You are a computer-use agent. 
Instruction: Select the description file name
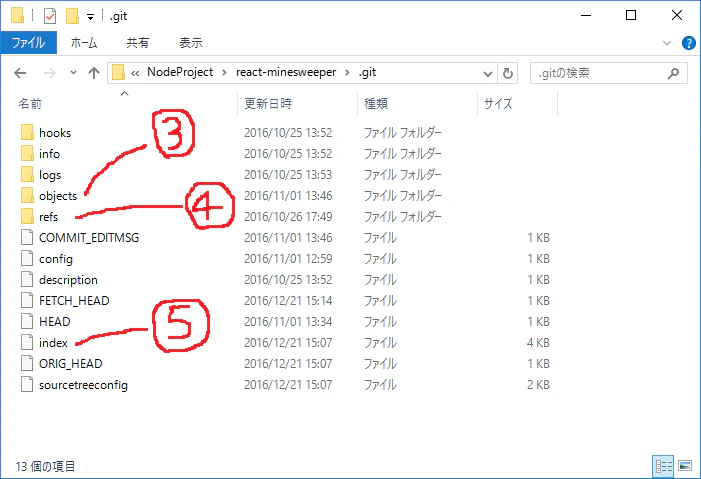(68, 280)
